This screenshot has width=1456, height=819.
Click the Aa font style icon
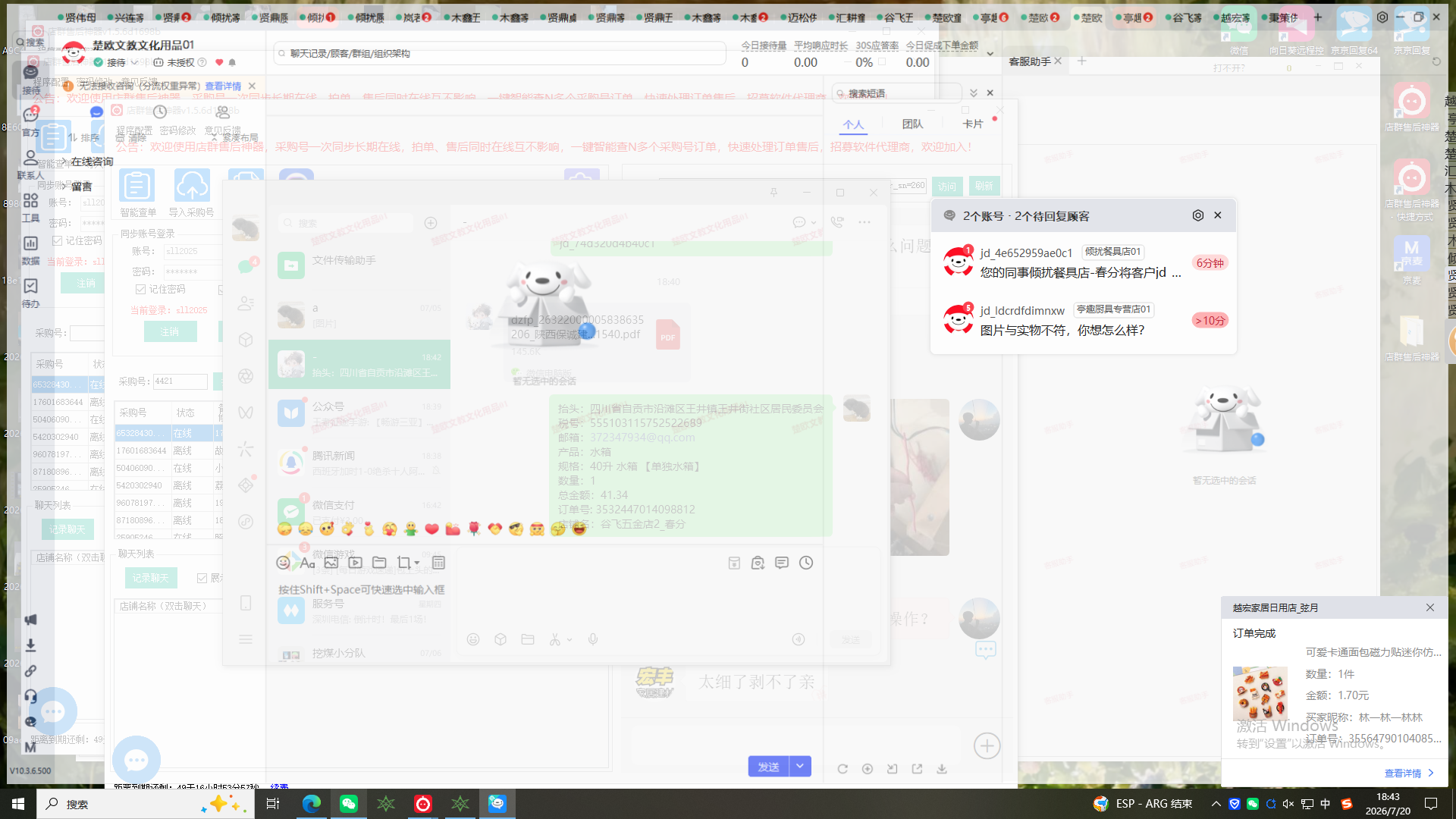coord(307,563)
